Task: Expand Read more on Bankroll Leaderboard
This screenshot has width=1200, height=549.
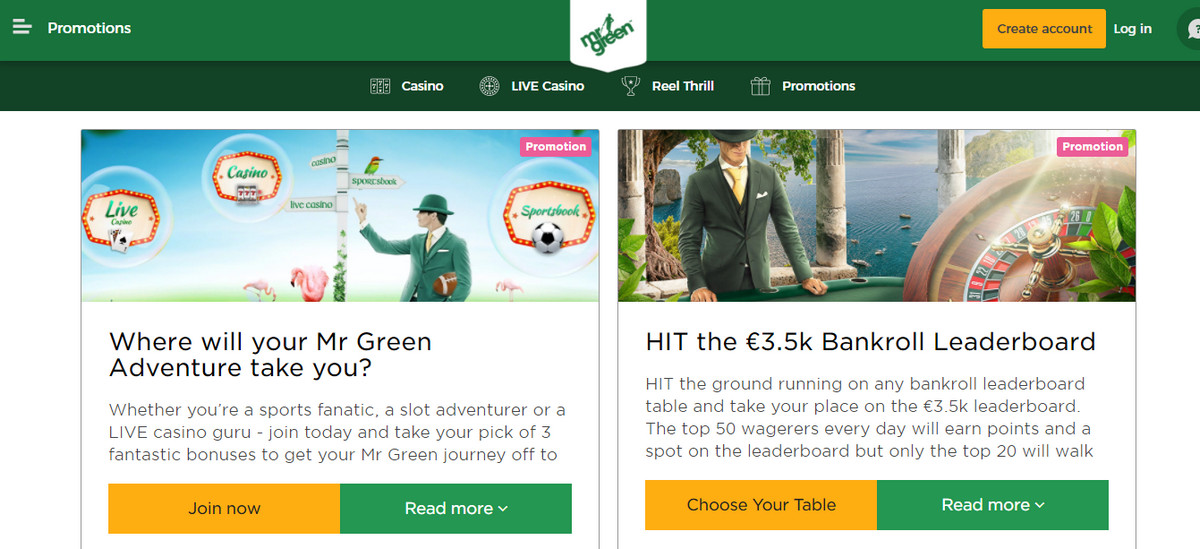Action: point(993,505)
